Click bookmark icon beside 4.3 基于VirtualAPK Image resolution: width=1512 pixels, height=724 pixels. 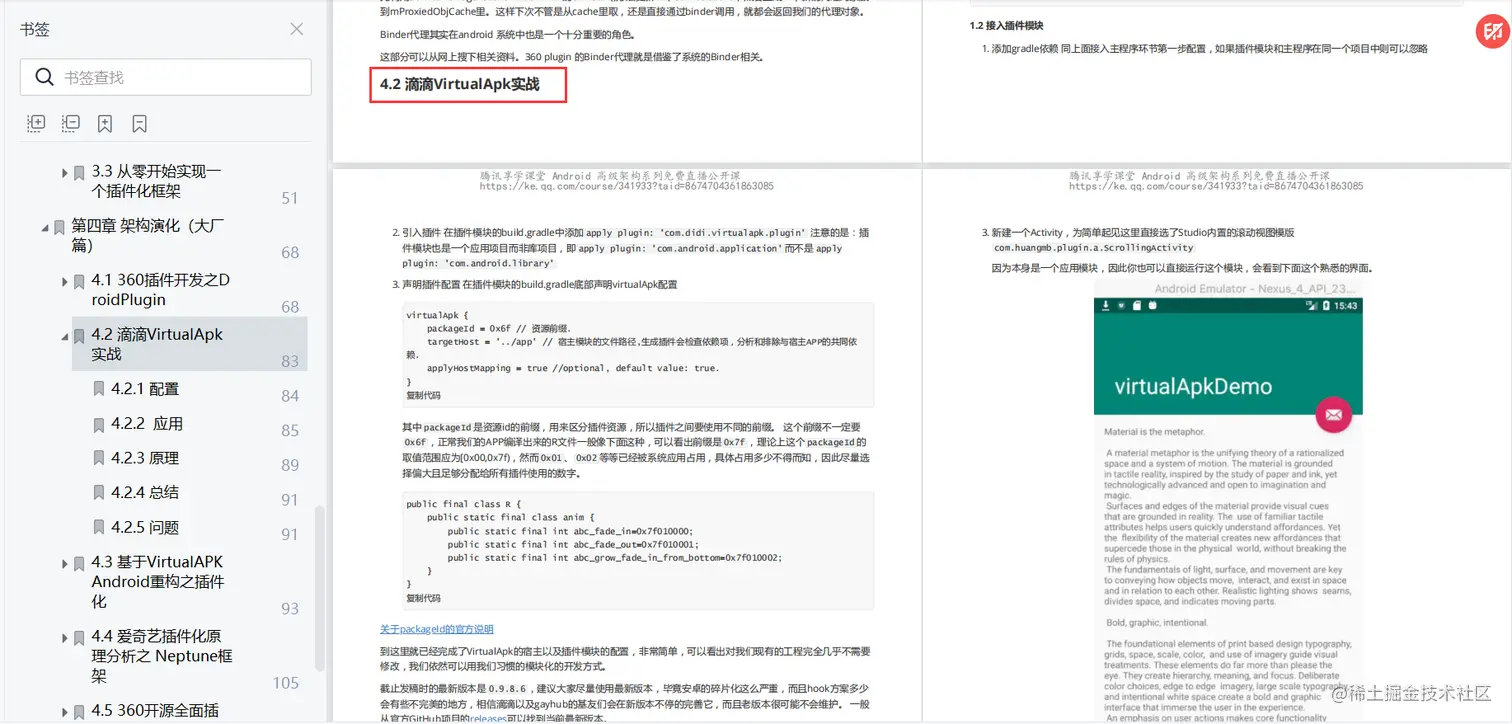click(79, 563)
